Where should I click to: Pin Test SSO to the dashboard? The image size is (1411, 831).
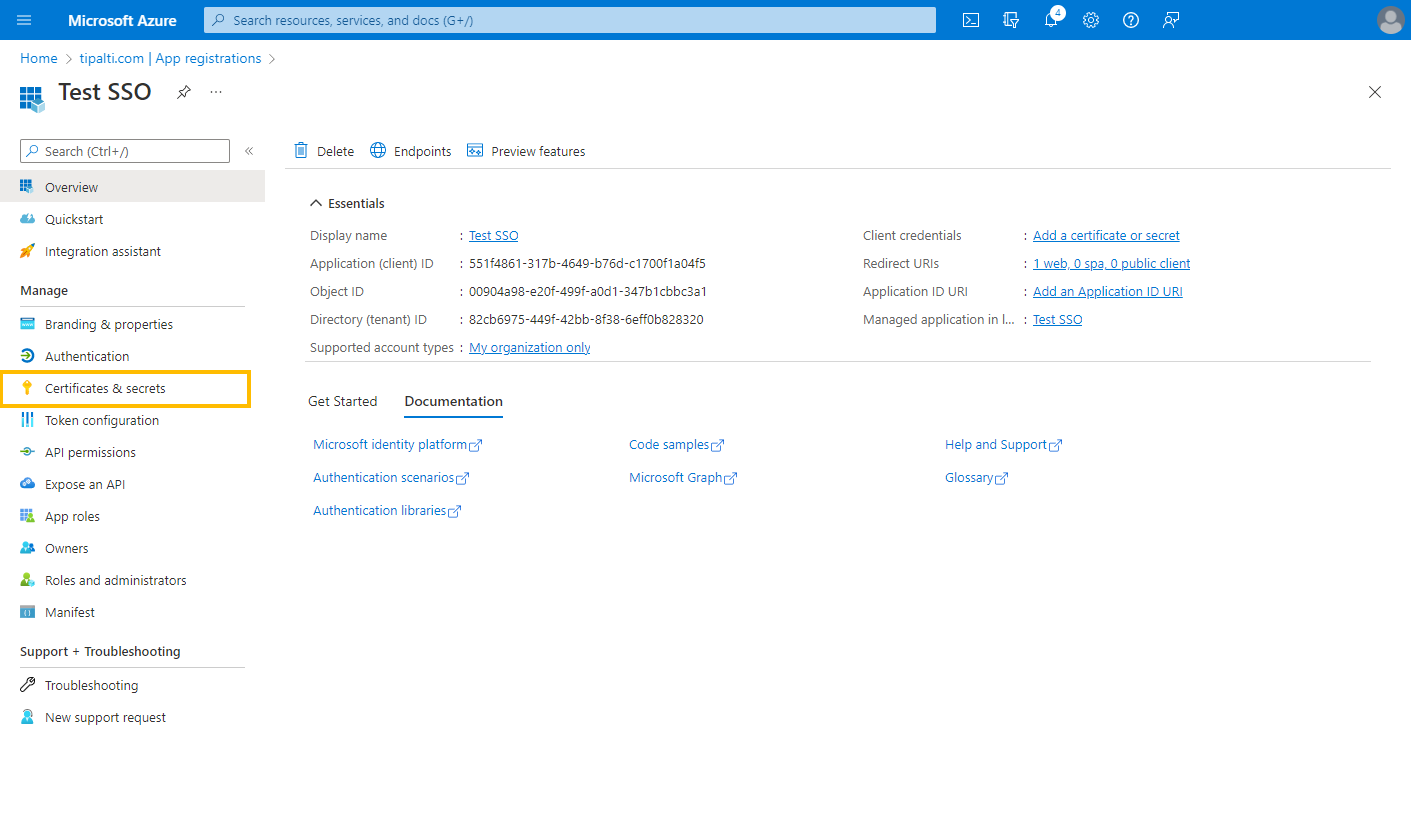click(x=183, y=91)
